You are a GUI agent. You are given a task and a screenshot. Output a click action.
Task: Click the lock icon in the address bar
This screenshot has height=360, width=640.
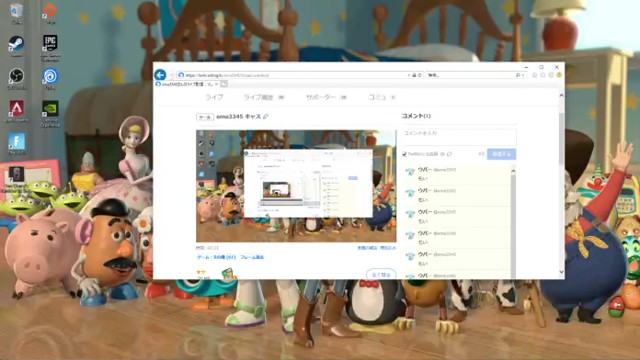pyautogui.click(x=414, y=75)
